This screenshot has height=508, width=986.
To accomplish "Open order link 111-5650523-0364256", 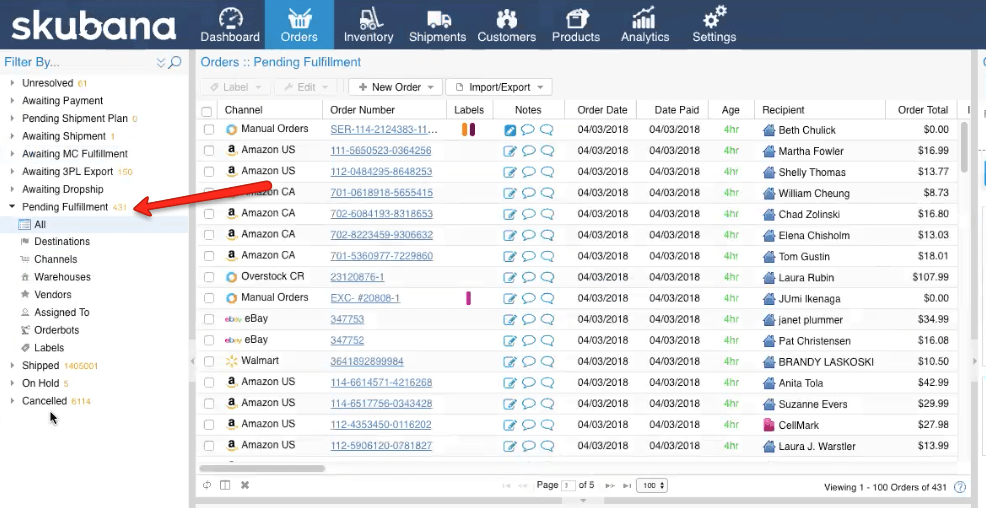I will [381, 150].
